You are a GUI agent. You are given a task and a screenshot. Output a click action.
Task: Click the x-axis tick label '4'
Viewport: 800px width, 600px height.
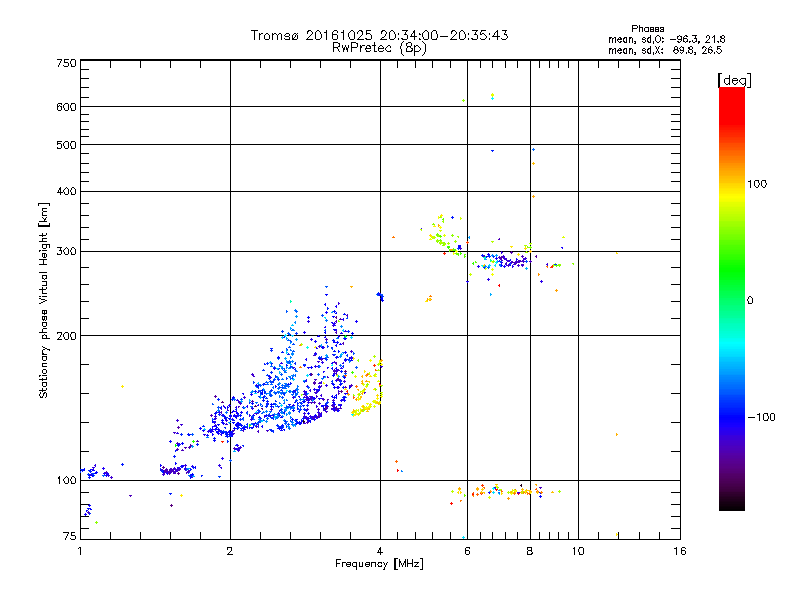tap(380, 551)
